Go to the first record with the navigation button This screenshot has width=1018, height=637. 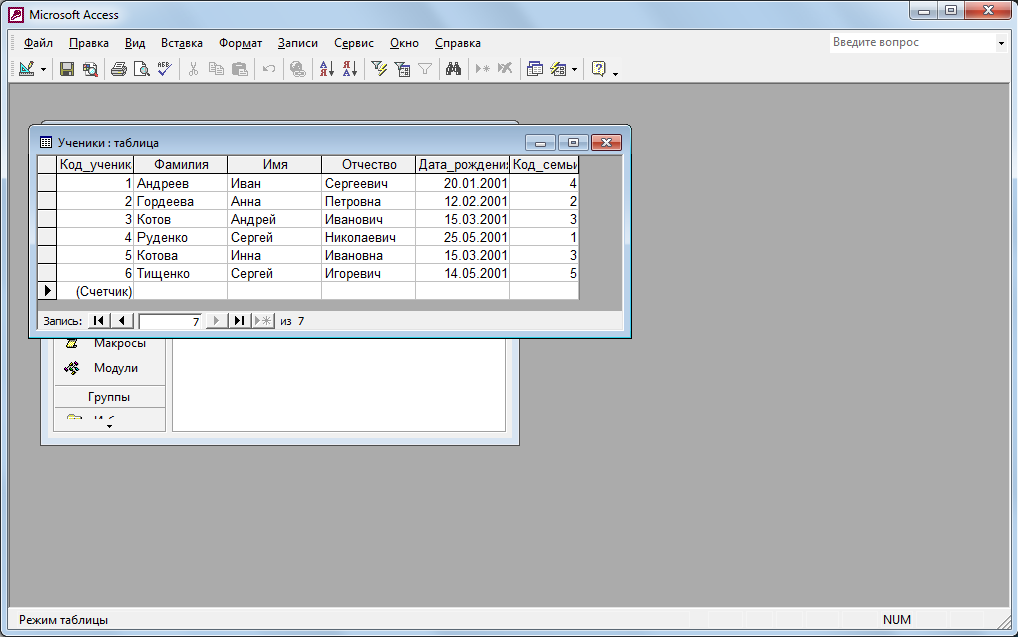click(x=98, y=321)
